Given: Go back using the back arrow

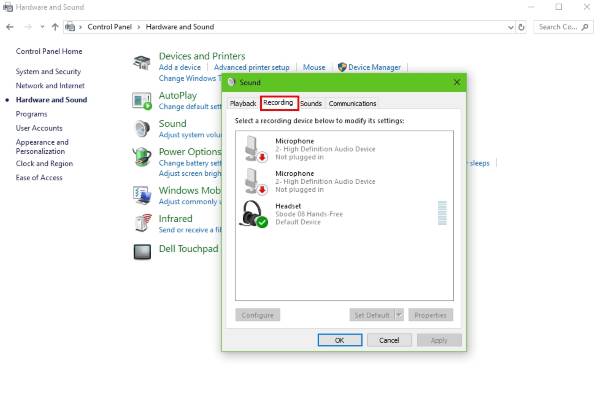Looking at the screenshot, I should point(10,27).
